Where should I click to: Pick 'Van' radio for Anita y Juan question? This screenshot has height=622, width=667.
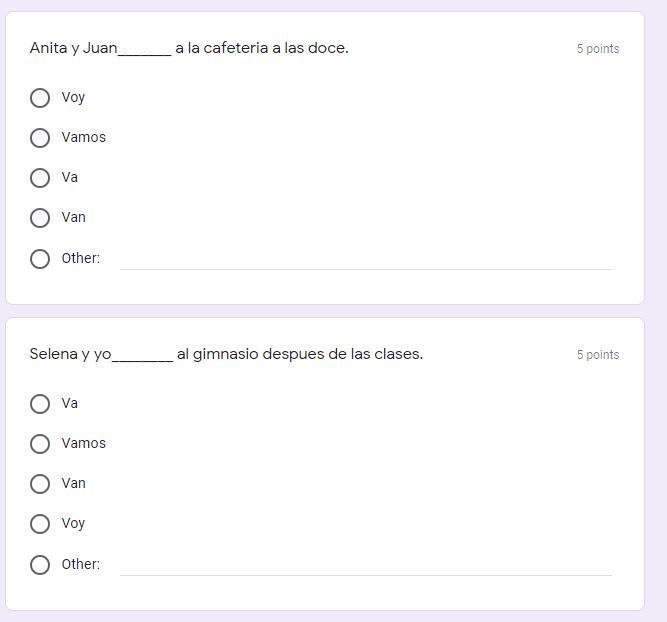coord(40,218)
